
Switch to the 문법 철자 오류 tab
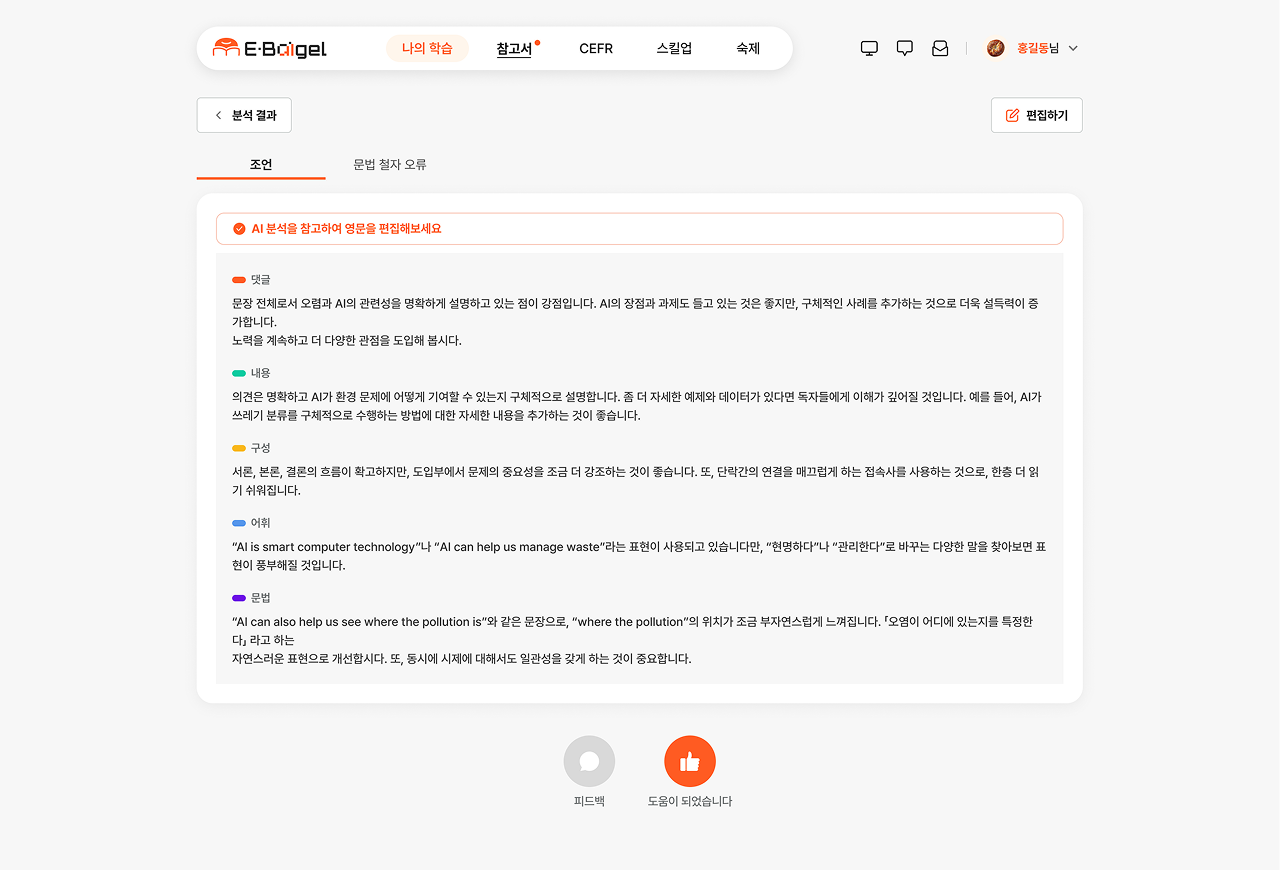(390, 164)
